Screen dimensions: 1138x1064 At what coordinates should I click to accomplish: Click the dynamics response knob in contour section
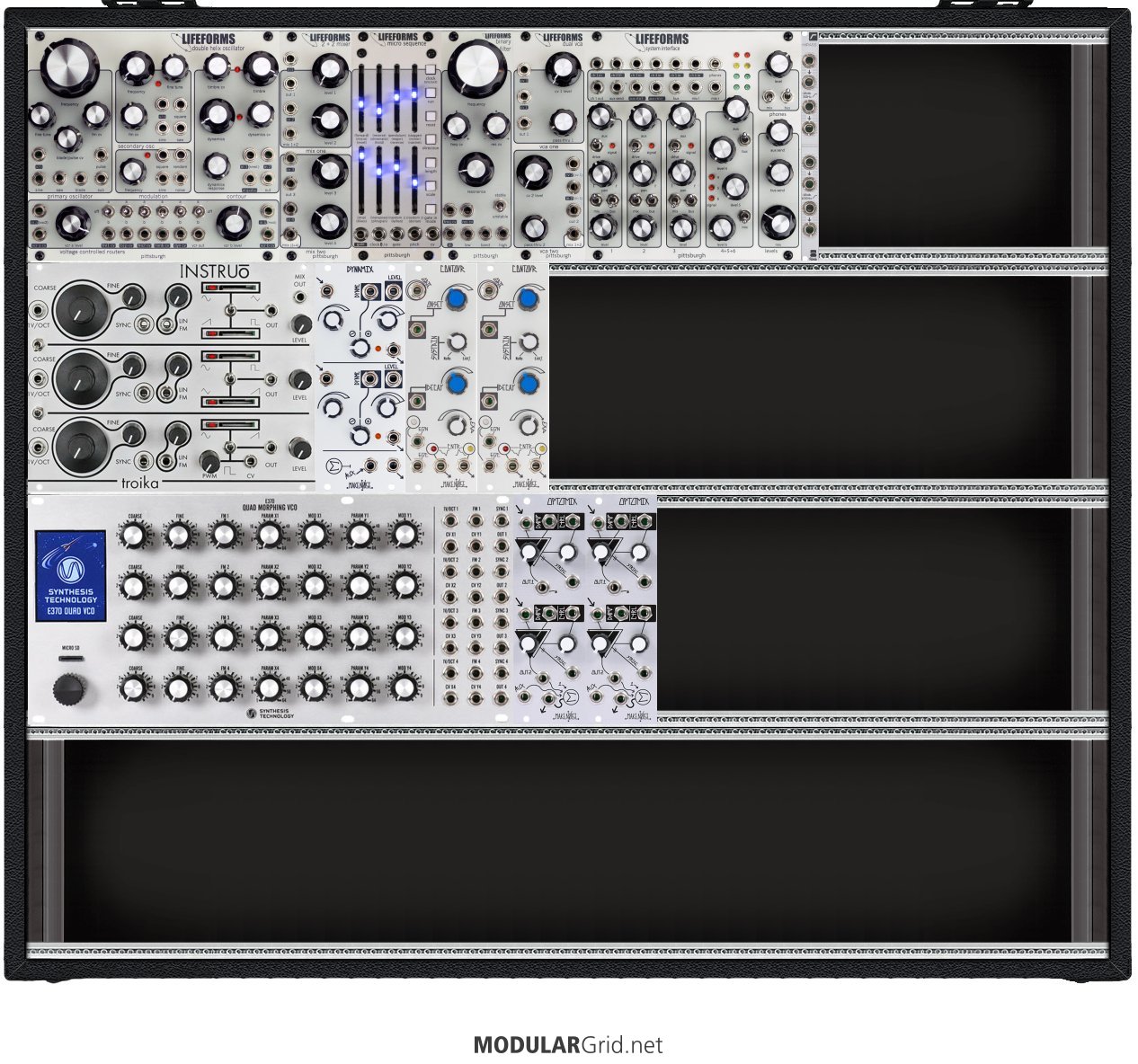216,165
